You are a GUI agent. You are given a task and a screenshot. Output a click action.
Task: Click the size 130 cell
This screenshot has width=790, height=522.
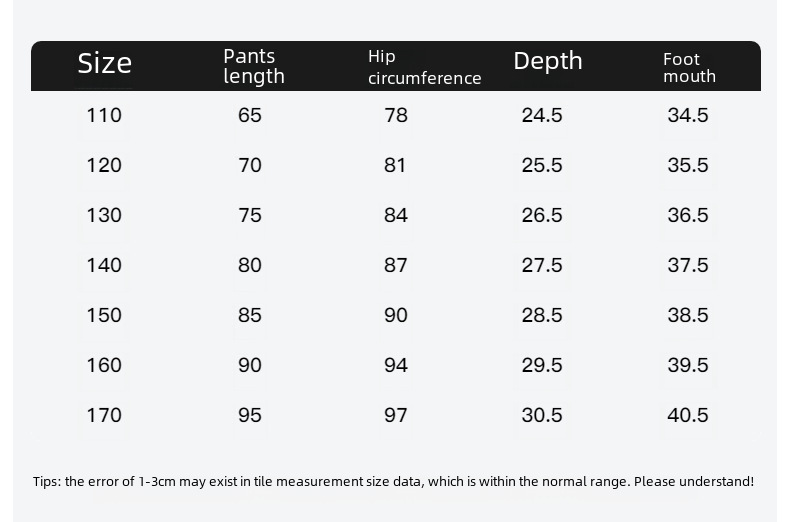[104, 215]
